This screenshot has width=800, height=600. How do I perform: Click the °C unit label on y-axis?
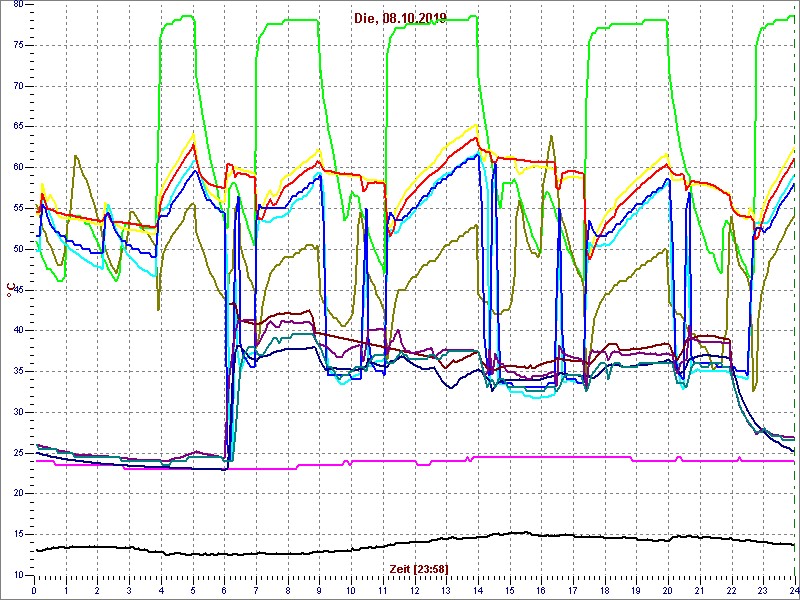click(x=10, y=291)
